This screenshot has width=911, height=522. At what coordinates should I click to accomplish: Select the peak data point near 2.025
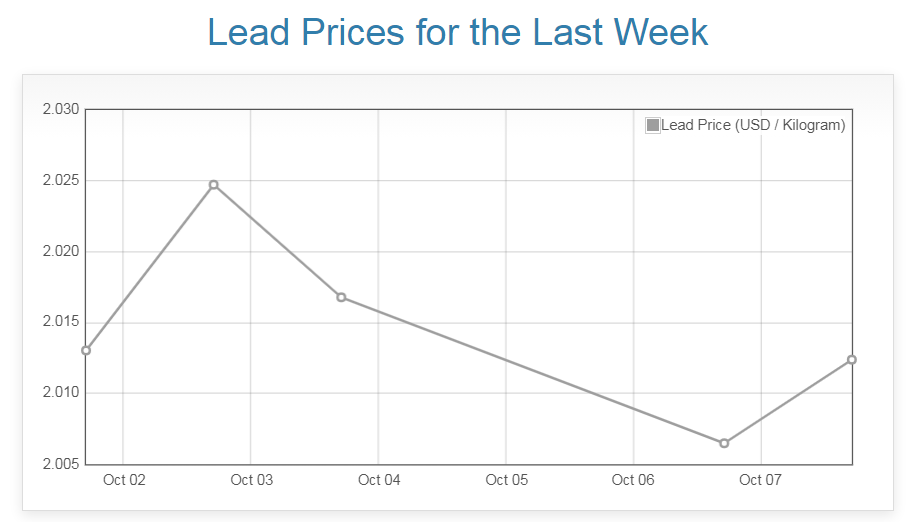pos(214,185)
